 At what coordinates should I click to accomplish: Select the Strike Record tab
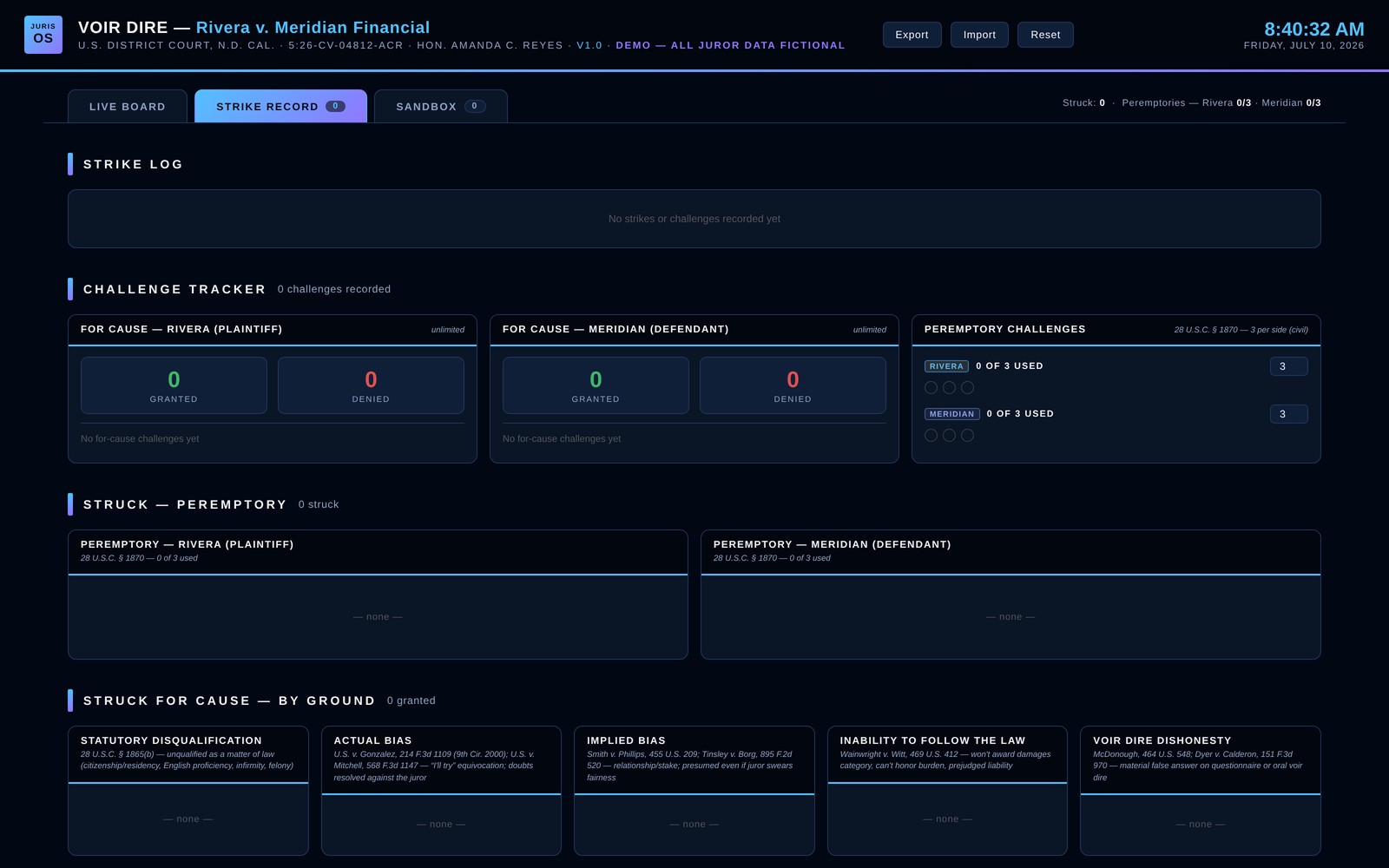click(280, 106)
